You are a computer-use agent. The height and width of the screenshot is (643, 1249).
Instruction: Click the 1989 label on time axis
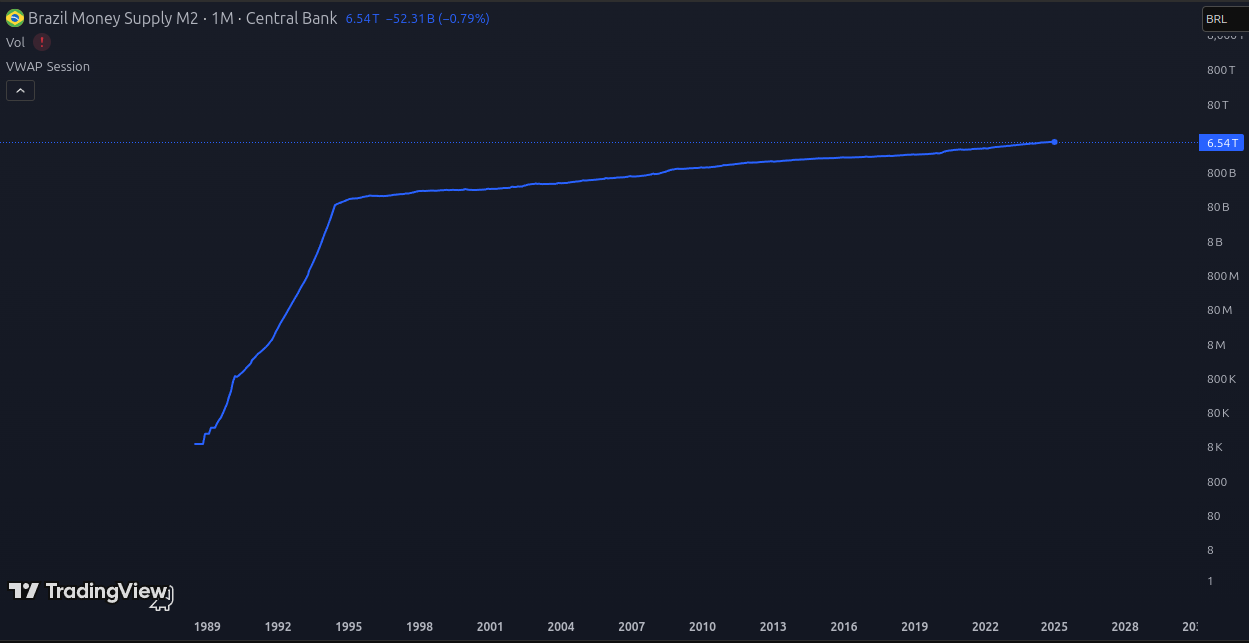click(207, 627)
